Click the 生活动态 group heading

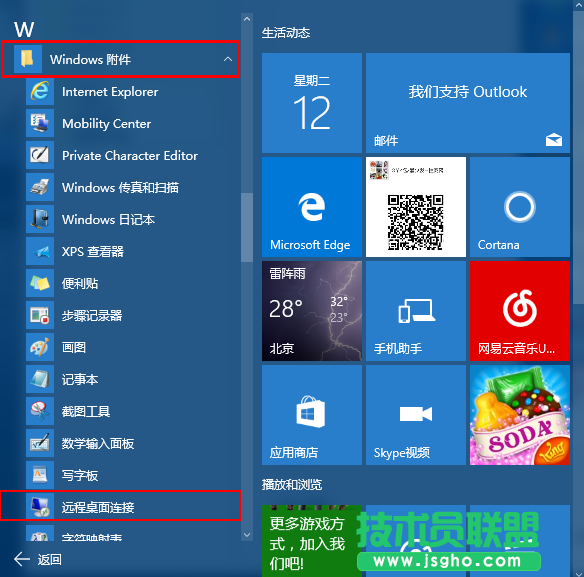point(286,33)
